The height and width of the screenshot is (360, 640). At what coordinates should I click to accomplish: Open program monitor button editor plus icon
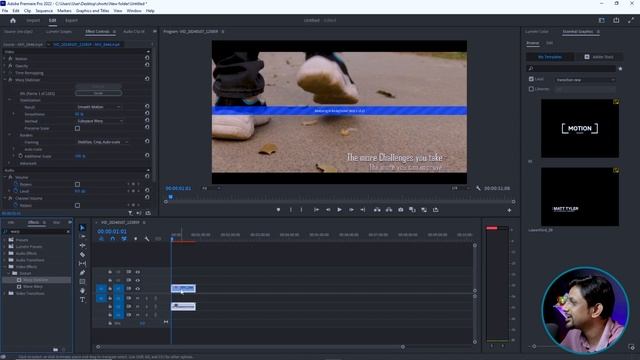509,210
